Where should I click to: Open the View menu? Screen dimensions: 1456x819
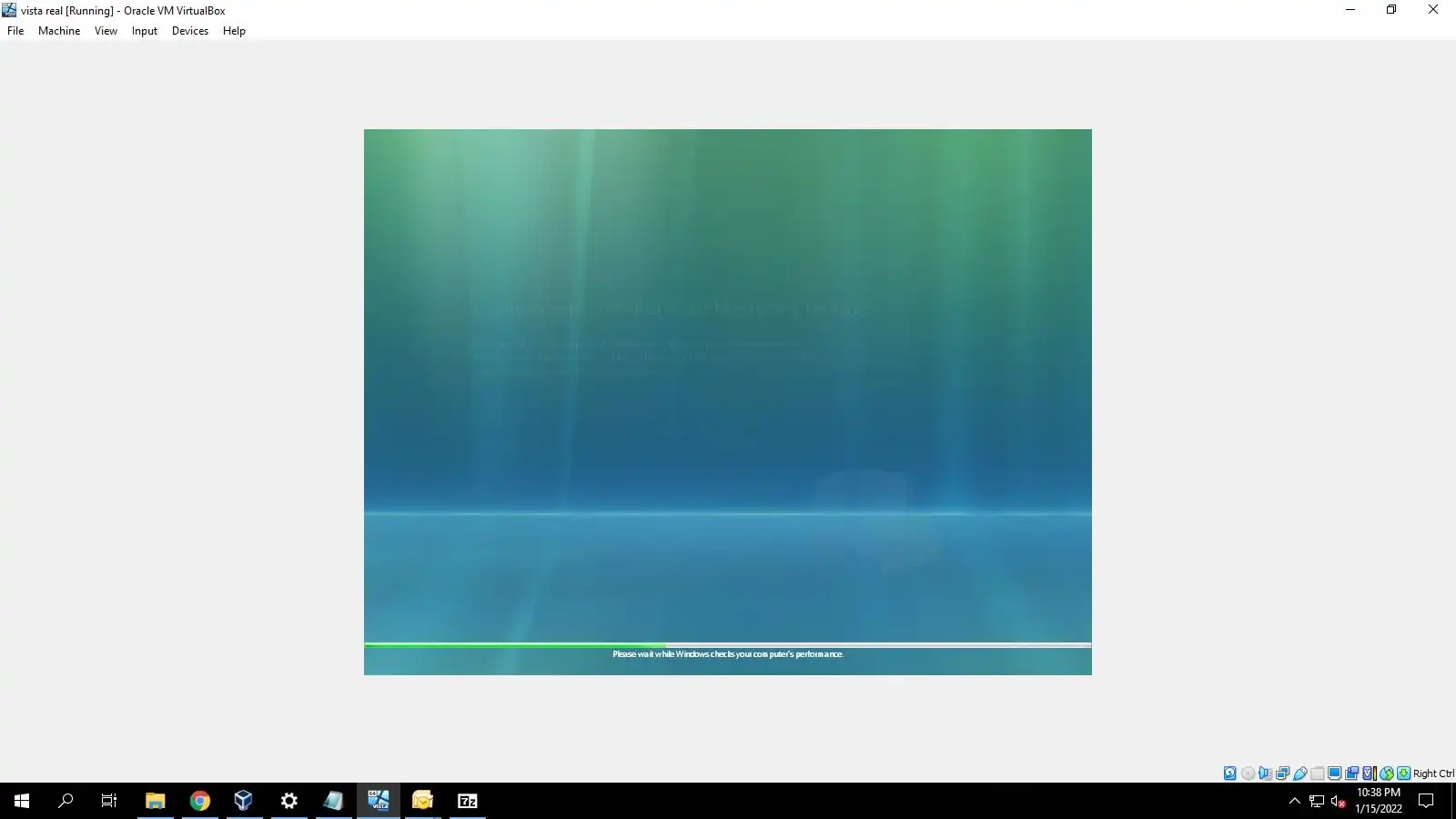[x=106, y=31]
